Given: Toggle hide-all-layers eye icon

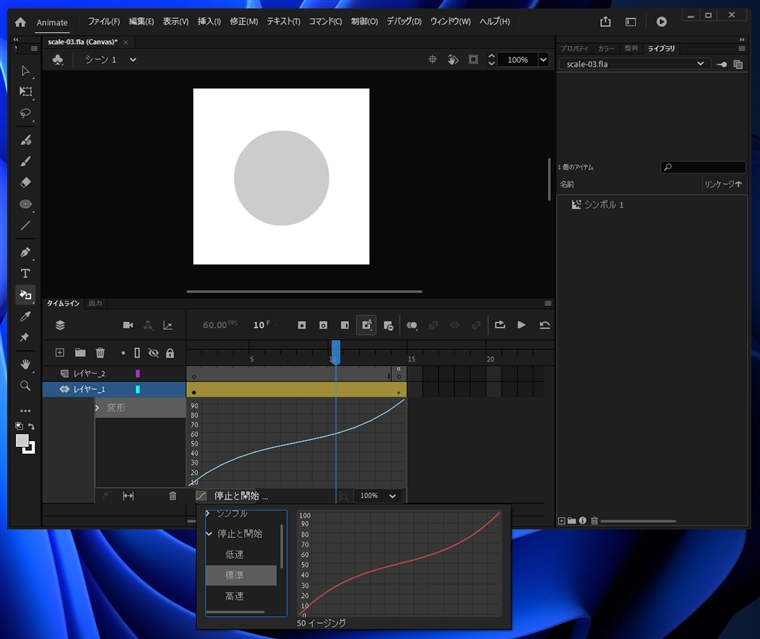Looking at the screenshot, I should pos(154,353).
